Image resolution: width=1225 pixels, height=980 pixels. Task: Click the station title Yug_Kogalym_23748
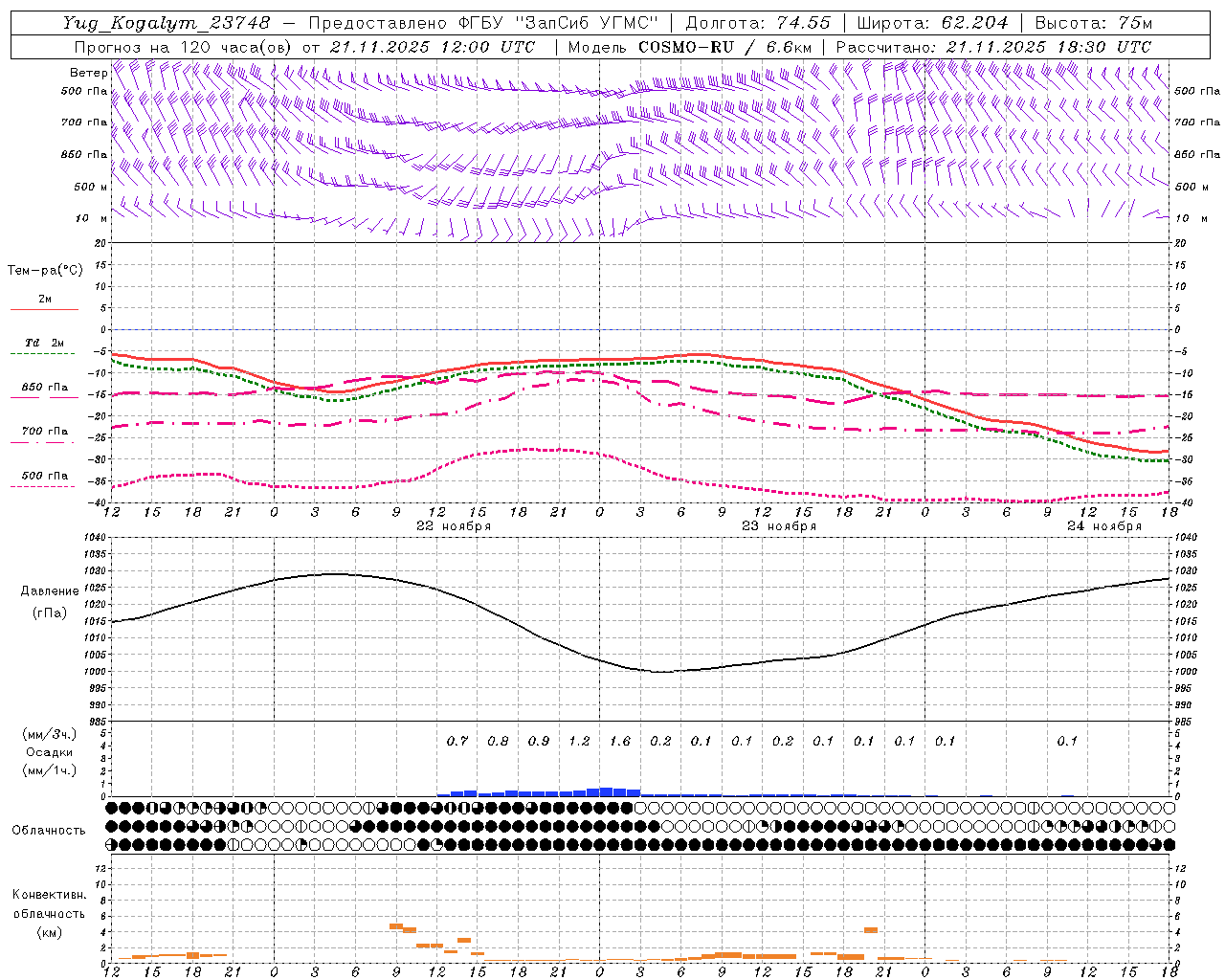(167, 23)
